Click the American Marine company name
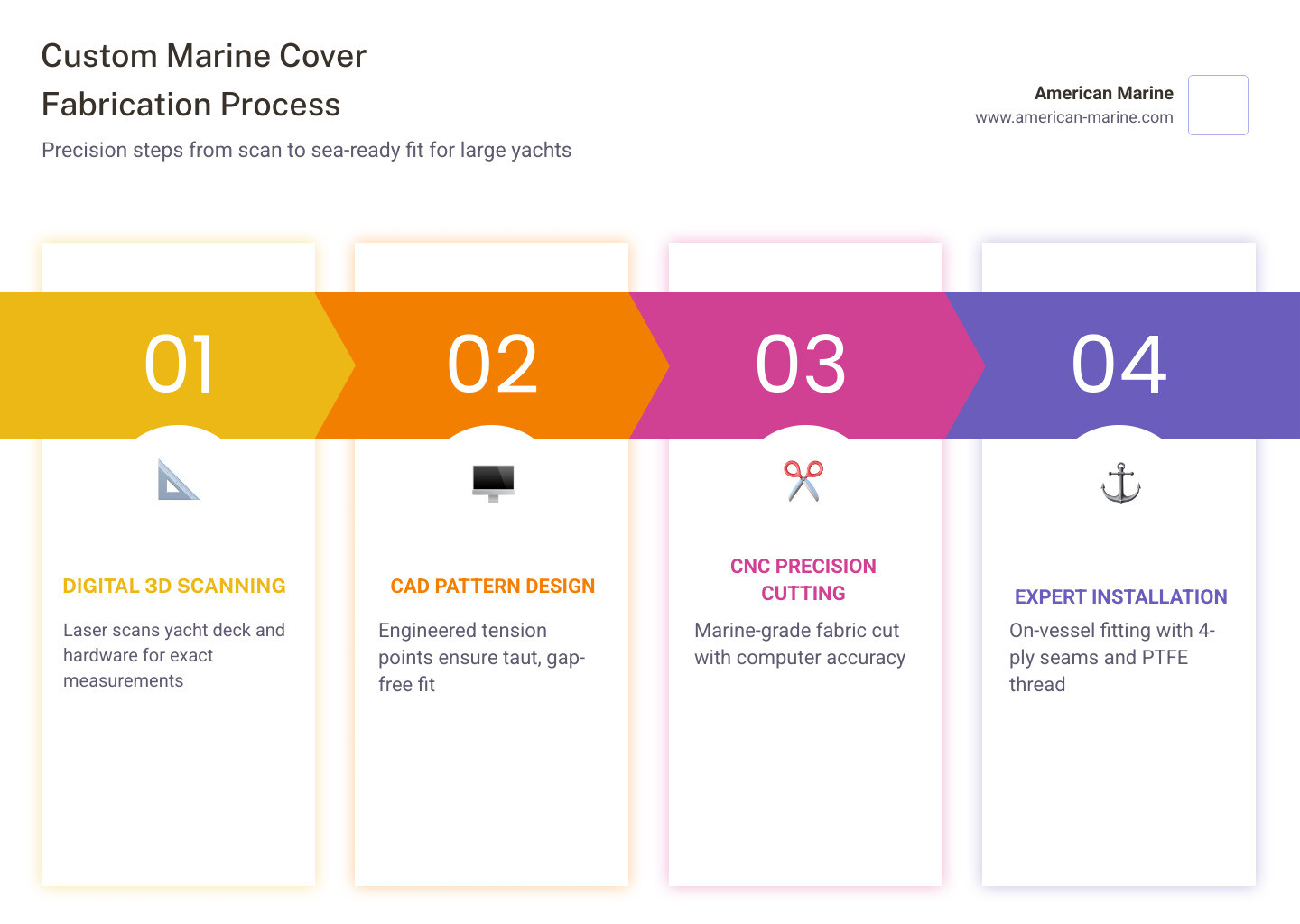Image resolution: width=1300 pixels, height=924 pixels. 1103,93
